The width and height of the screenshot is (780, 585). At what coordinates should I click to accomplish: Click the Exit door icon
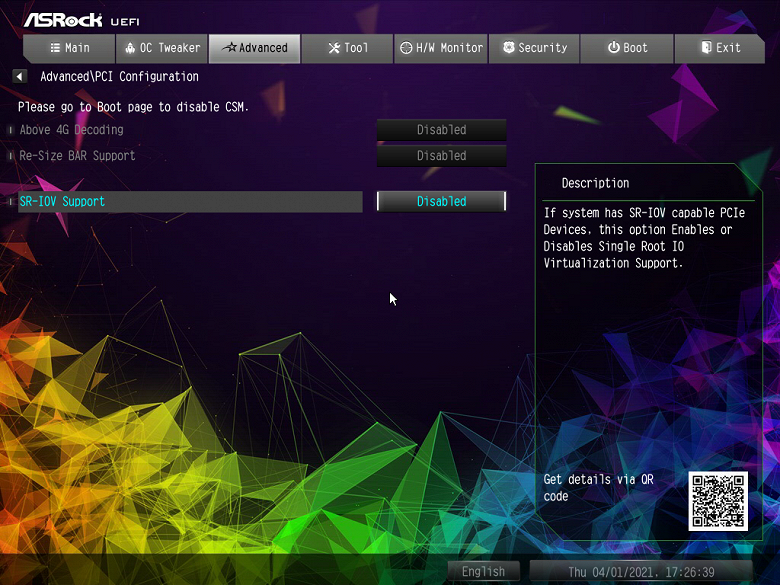tap(705, 48)
